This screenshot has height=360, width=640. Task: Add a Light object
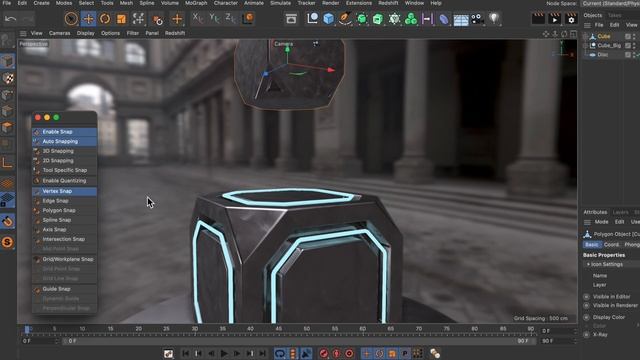(x=494, y=18)
